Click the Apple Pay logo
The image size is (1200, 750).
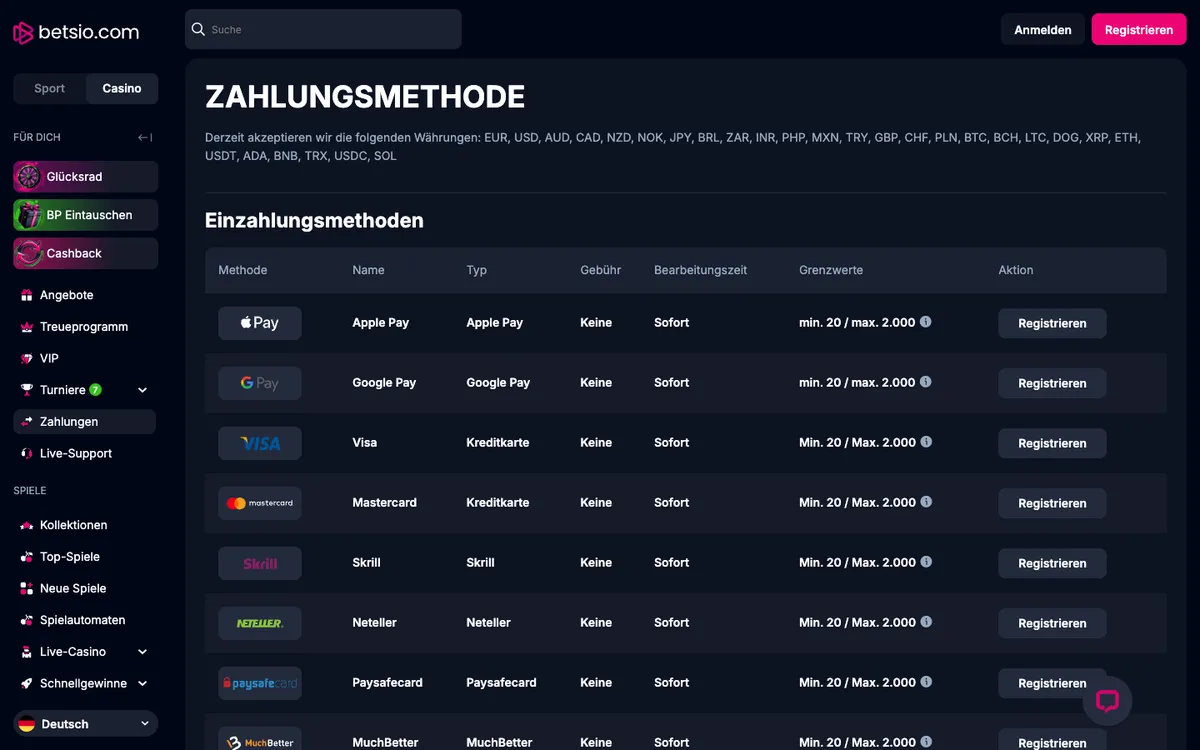click(x=260, y=323)
